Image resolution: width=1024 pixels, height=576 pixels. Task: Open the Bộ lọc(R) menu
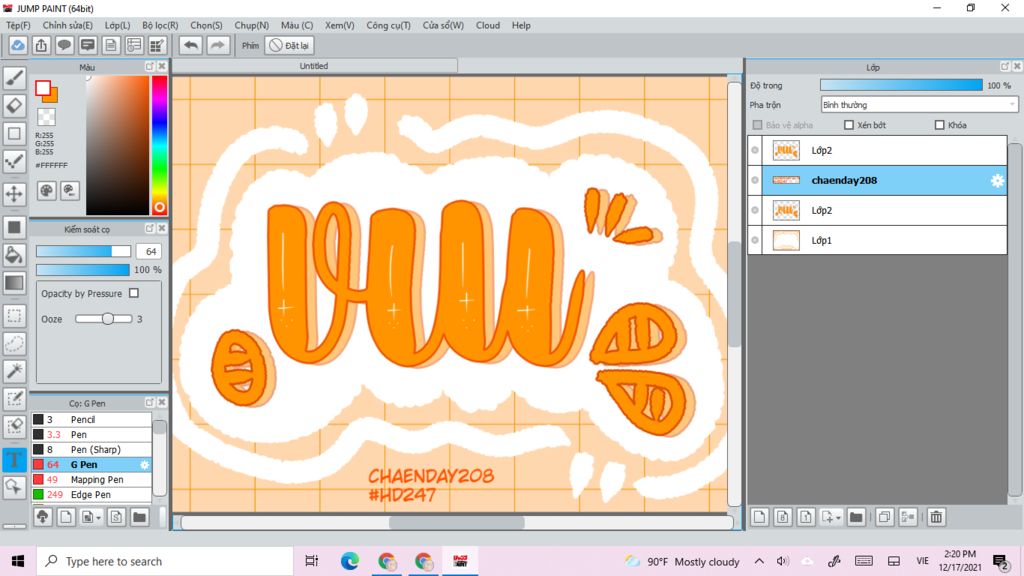160,25
